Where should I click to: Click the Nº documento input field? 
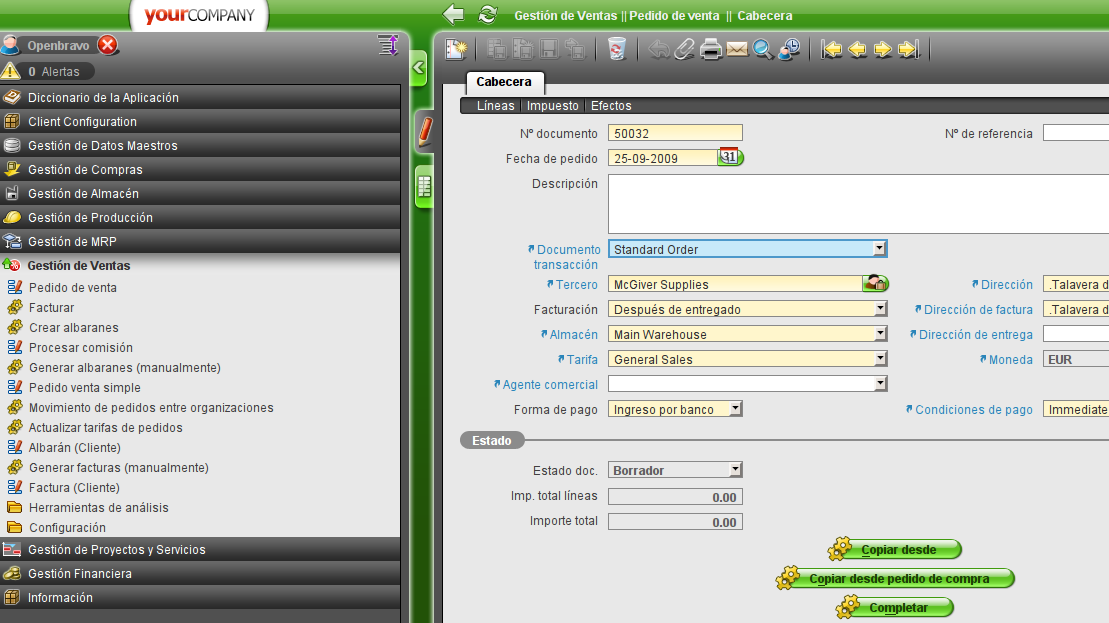tap(675, 133)
